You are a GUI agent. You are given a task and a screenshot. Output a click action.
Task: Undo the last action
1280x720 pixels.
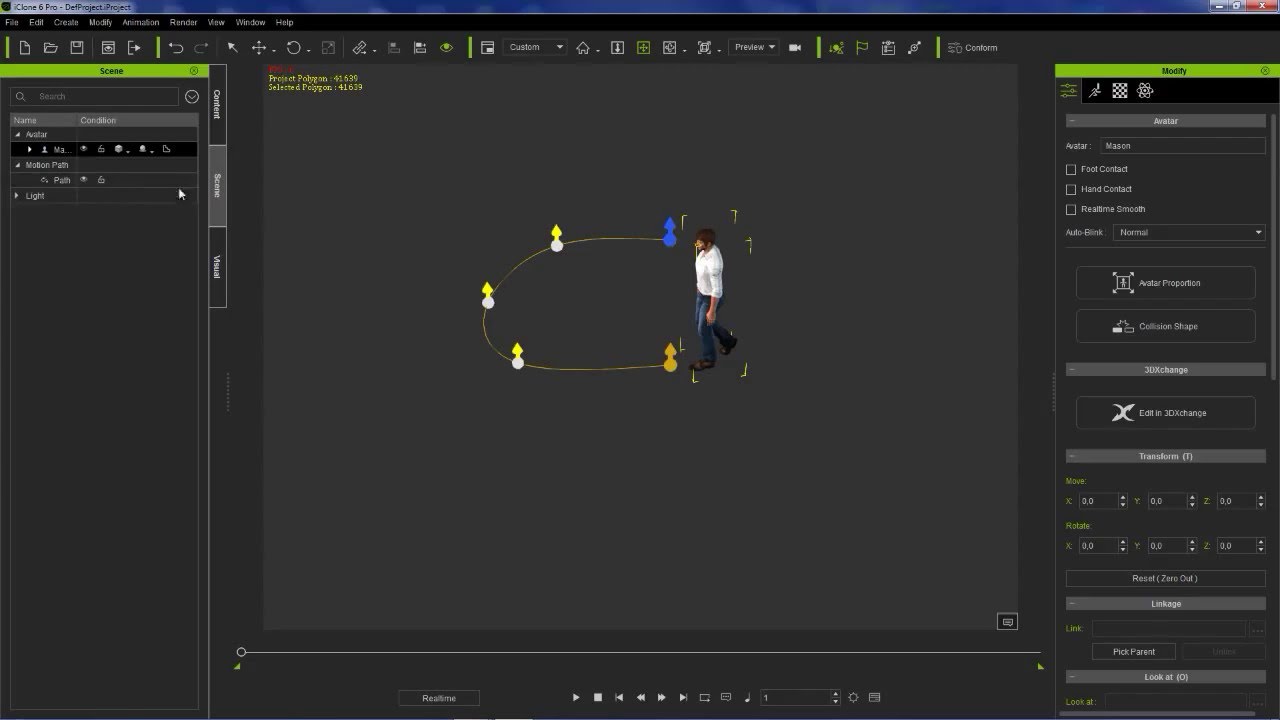tap(176, 47)
